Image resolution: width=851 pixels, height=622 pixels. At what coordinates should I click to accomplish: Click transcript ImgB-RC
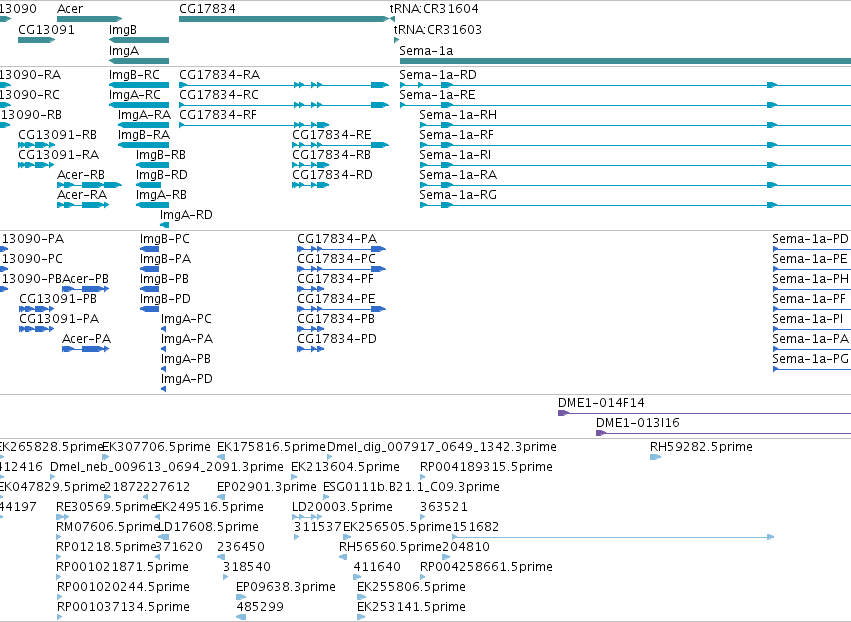139,85
